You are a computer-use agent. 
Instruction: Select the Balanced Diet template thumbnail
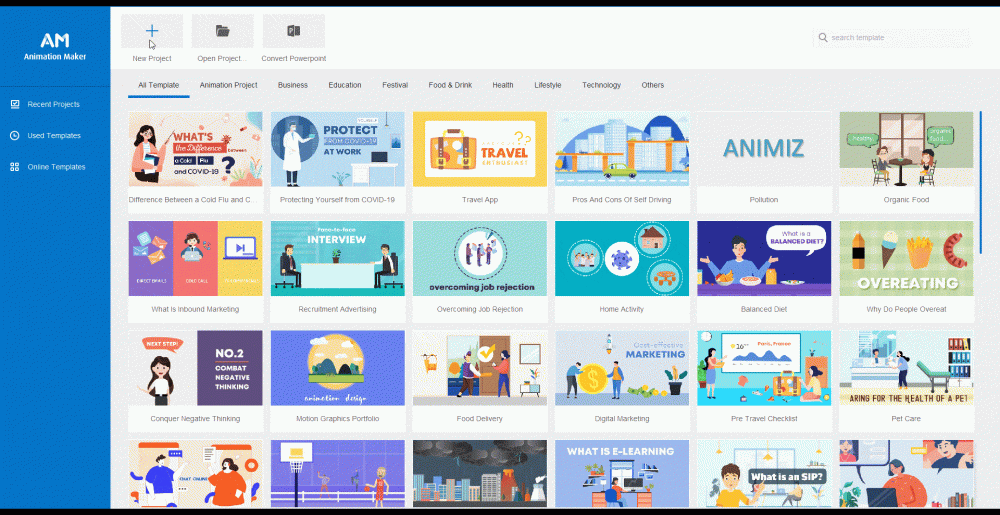pyautogui.click(x=764, y=258)
